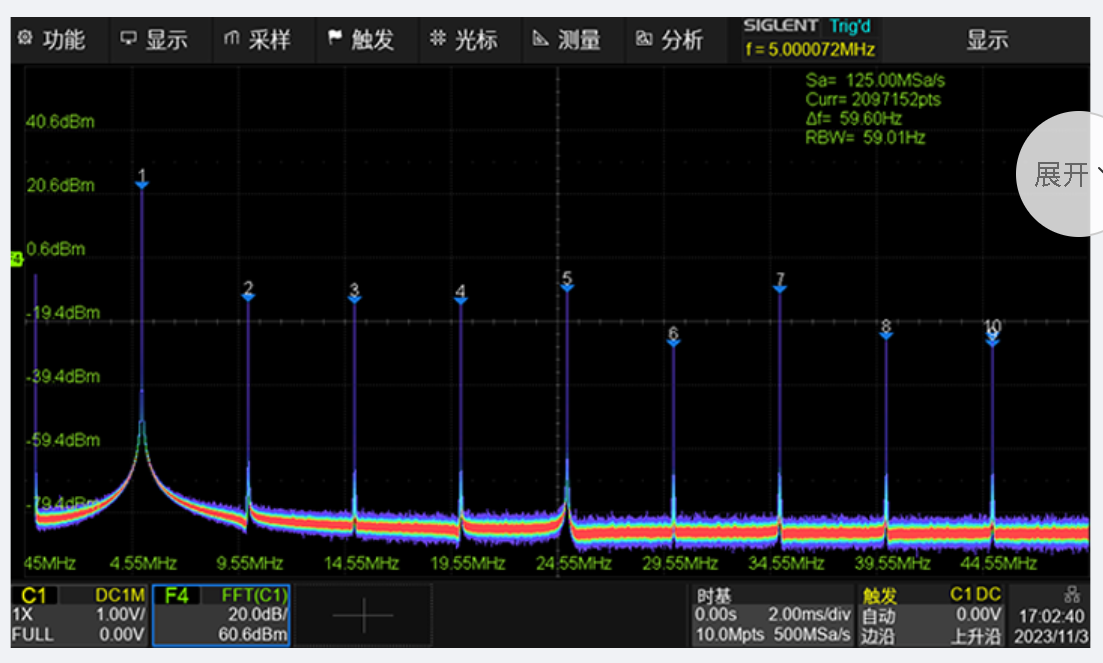
Task: Click the 展开 expand circle button
Action: tap(1059, 174)
